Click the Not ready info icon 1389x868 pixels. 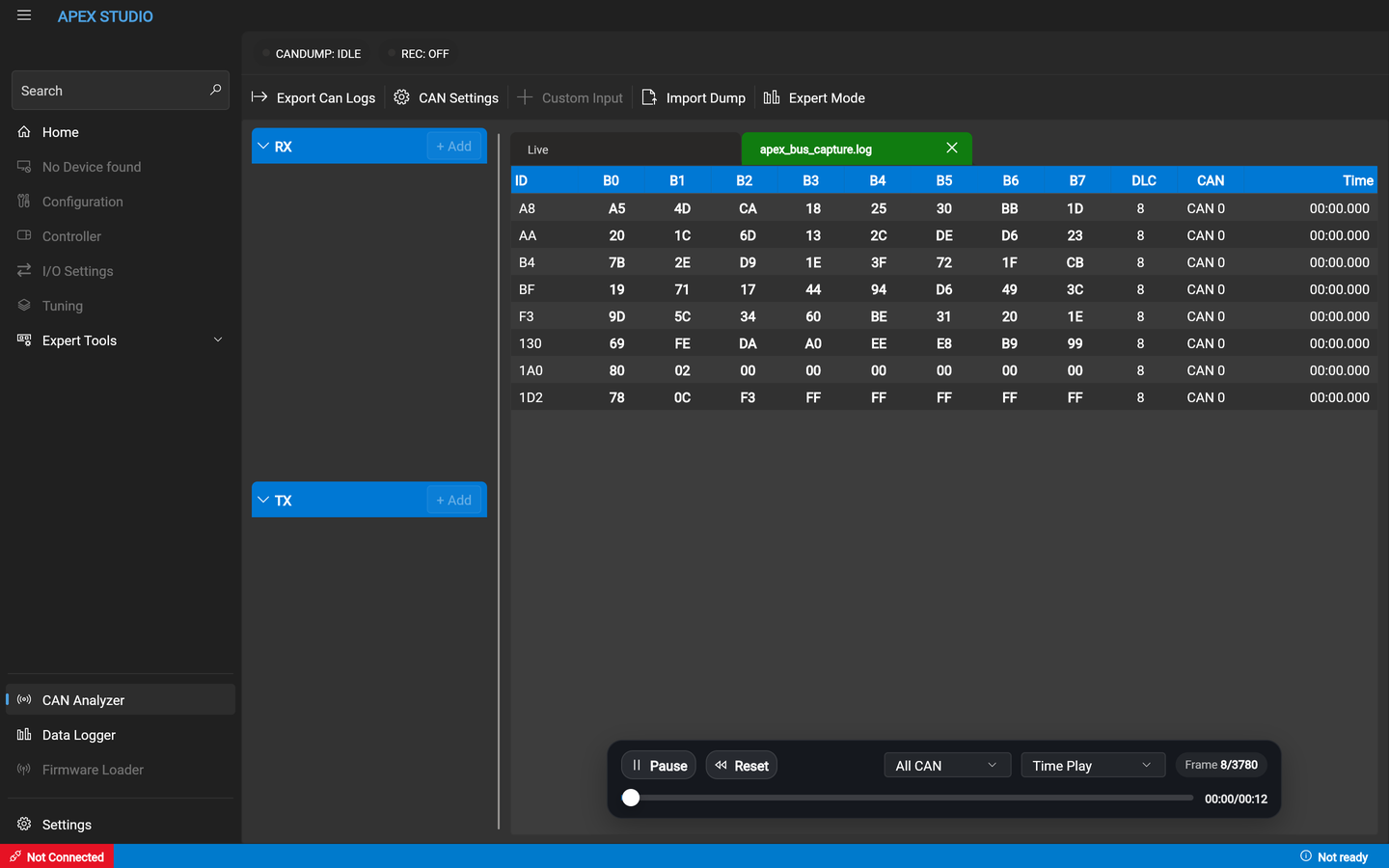click(1306, 856)
